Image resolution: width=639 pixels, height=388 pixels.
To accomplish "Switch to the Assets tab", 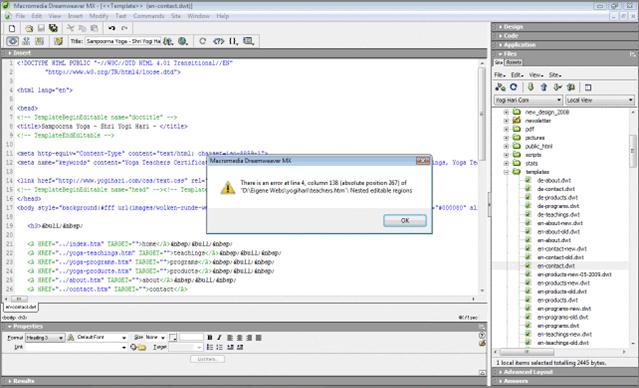I will pos(513,62).
